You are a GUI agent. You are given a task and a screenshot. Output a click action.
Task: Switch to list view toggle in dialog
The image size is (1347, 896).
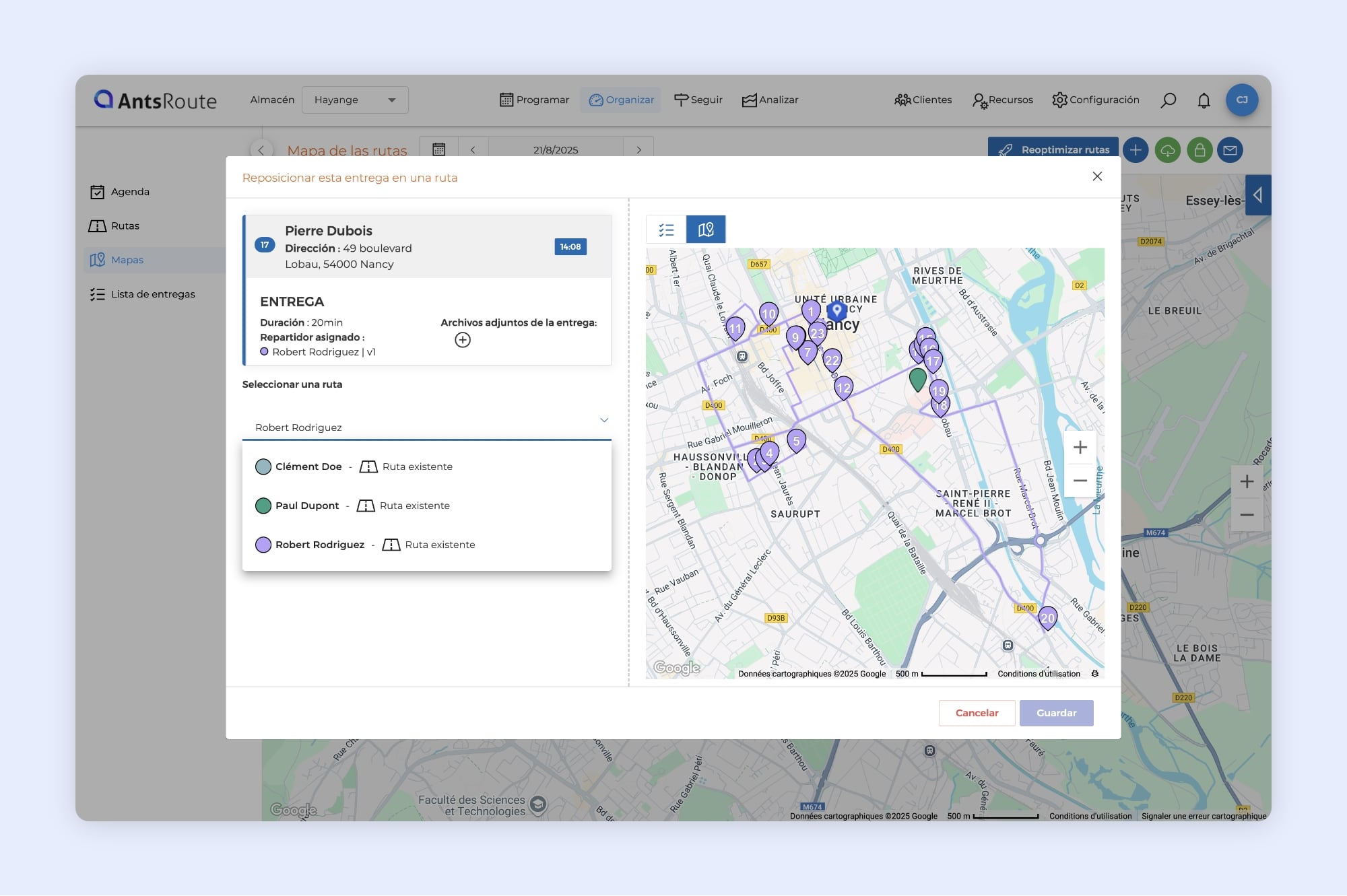pyautogui.click(x=666, y=230)
